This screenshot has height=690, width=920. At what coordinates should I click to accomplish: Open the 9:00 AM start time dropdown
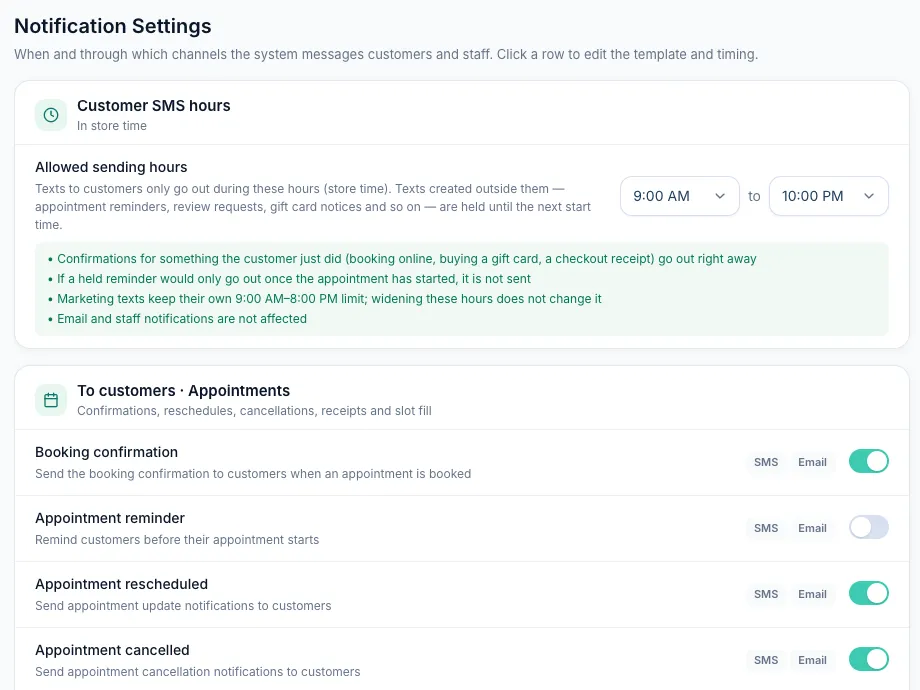679,196
